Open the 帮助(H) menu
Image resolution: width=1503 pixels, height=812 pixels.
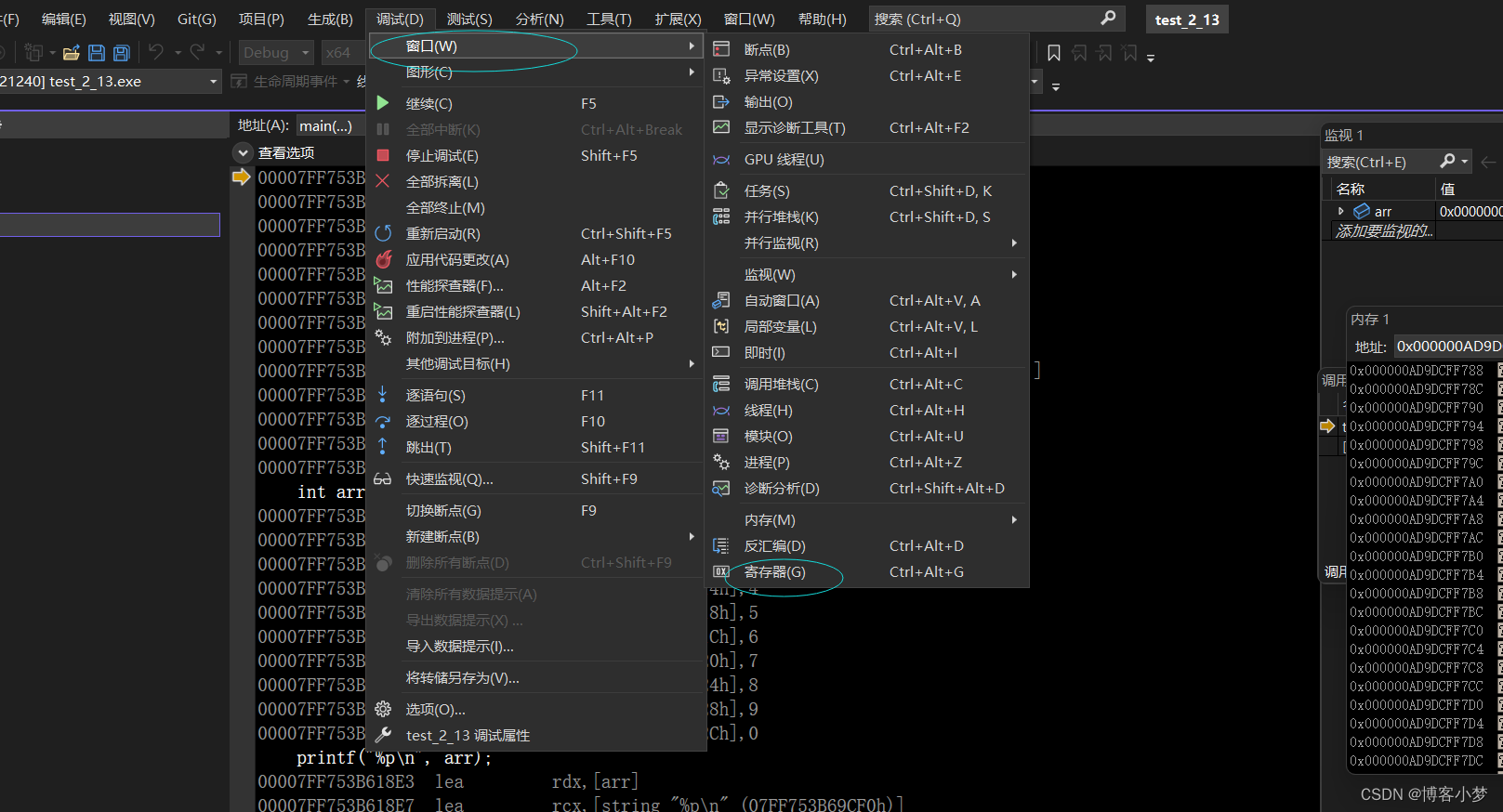click(823, 19)
